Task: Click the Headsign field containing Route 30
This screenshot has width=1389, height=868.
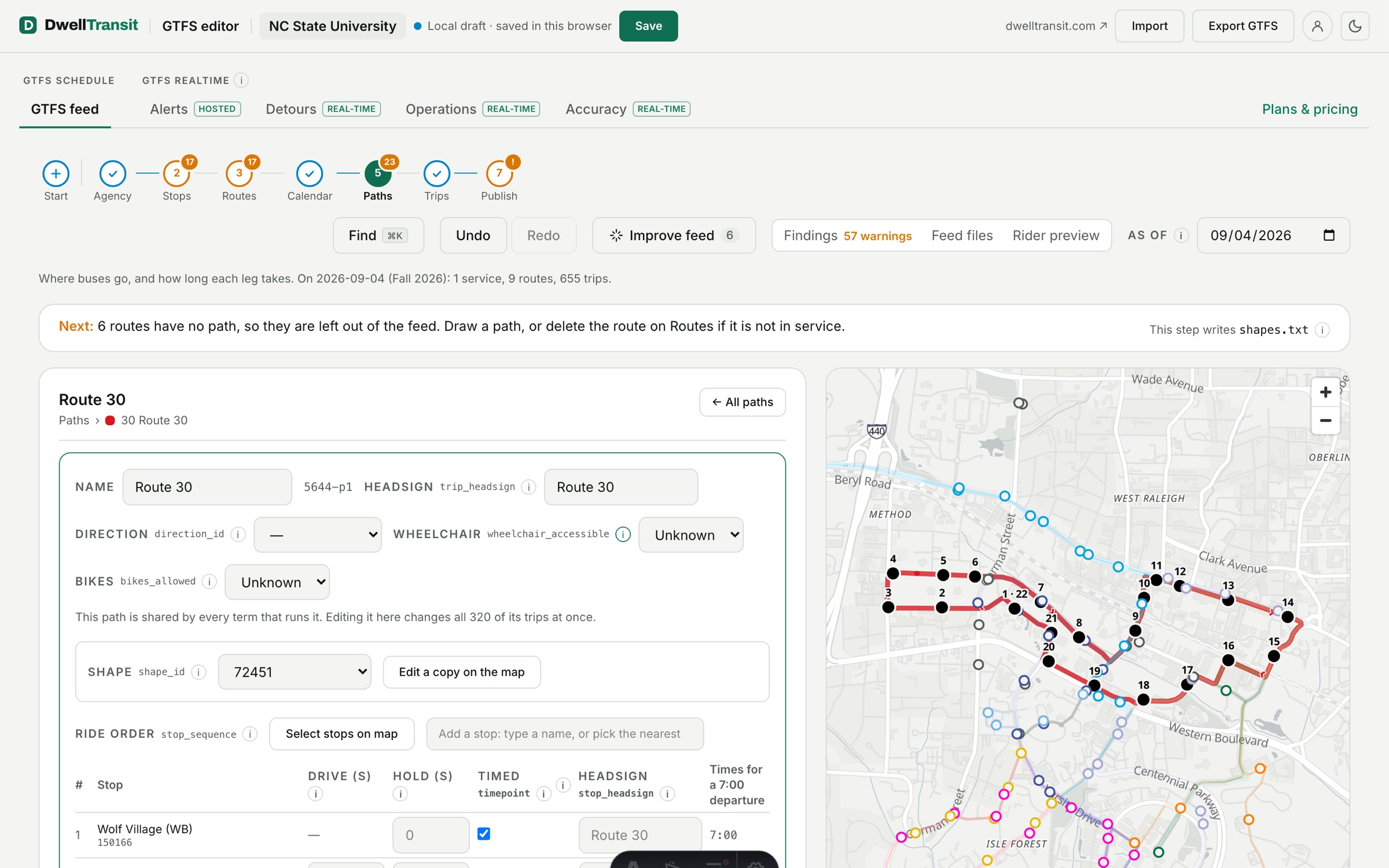Action: tap(620, 487)
